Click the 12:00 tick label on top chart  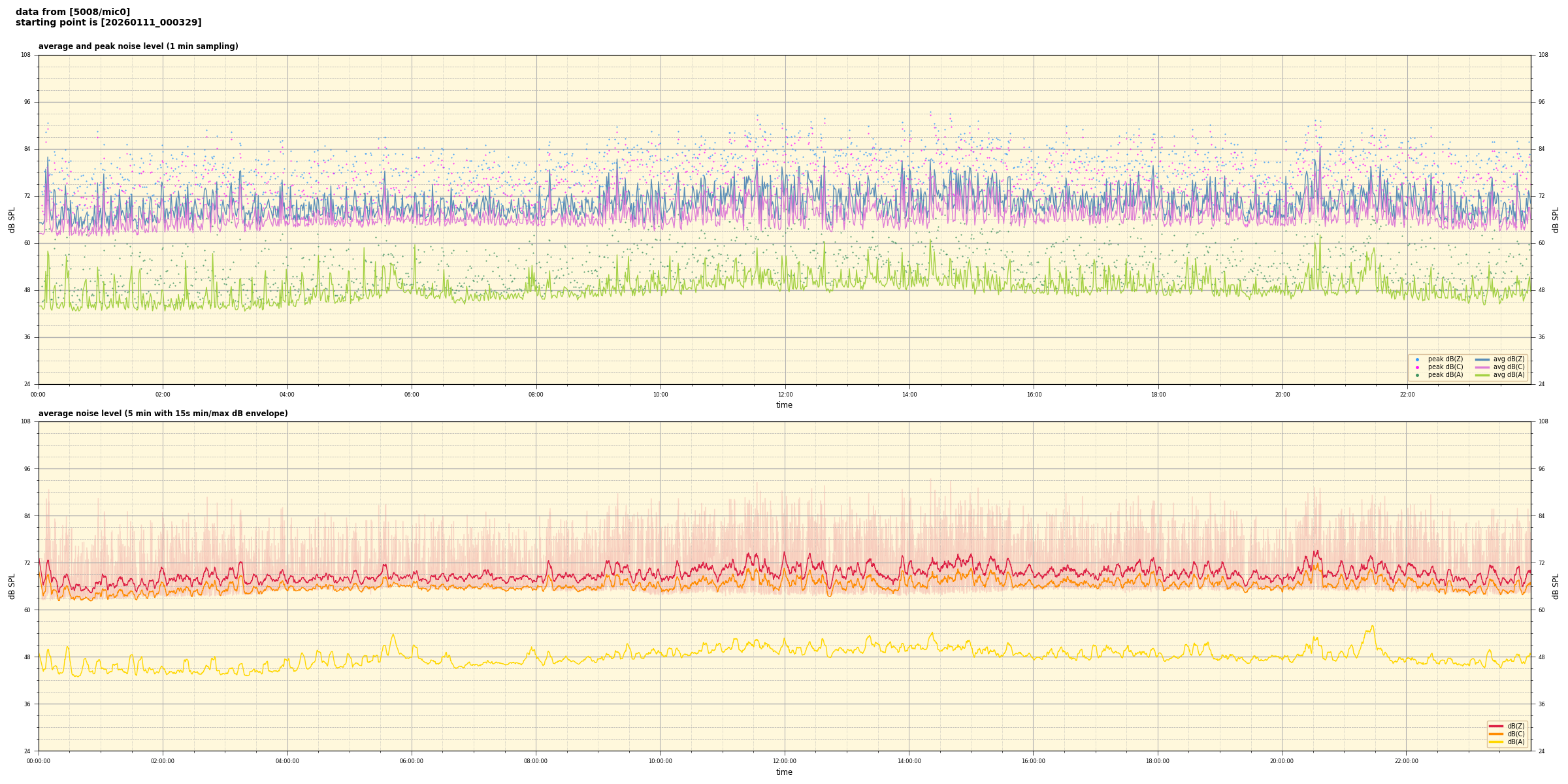[785, 395]
